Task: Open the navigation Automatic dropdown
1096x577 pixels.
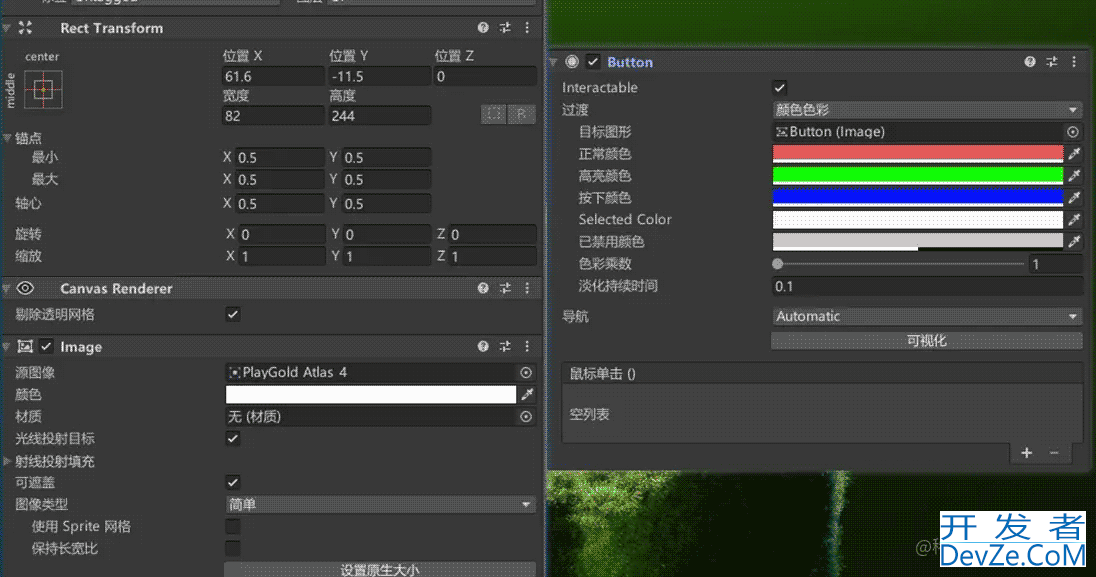Action: 926,316
